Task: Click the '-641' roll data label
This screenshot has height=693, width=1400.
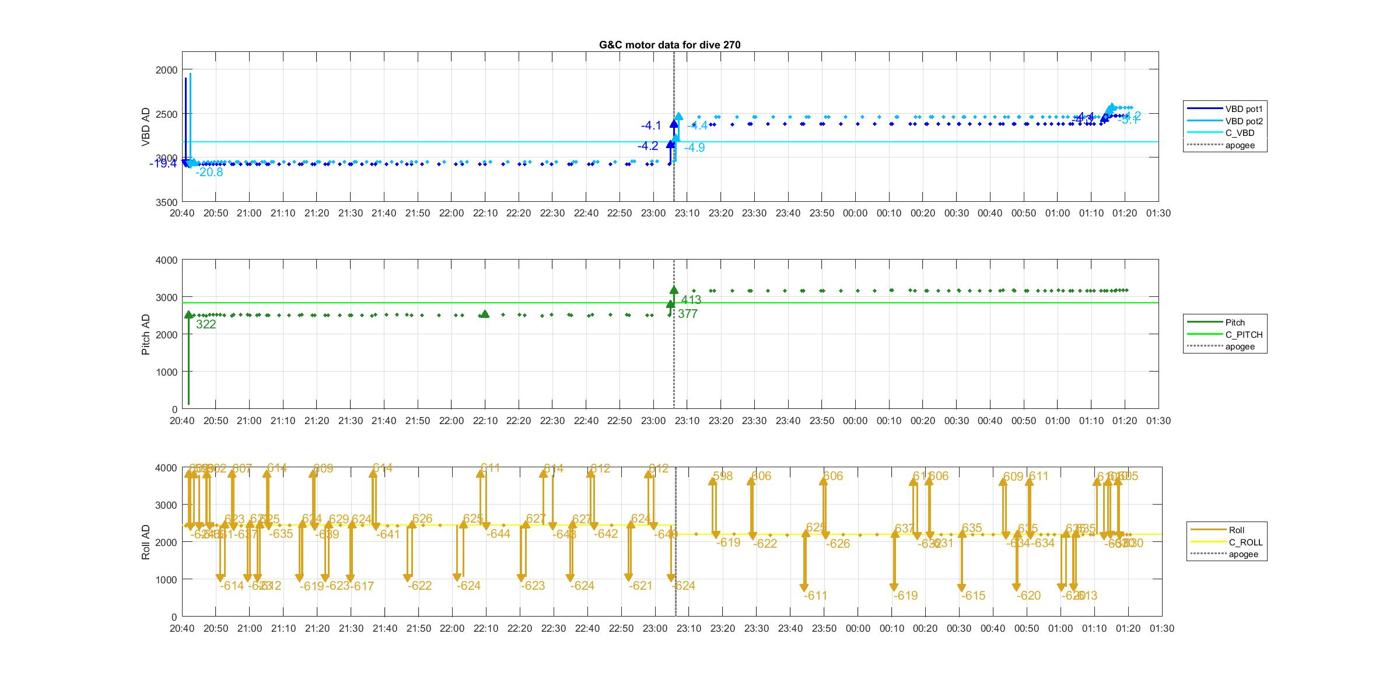Action: (387, 535)
